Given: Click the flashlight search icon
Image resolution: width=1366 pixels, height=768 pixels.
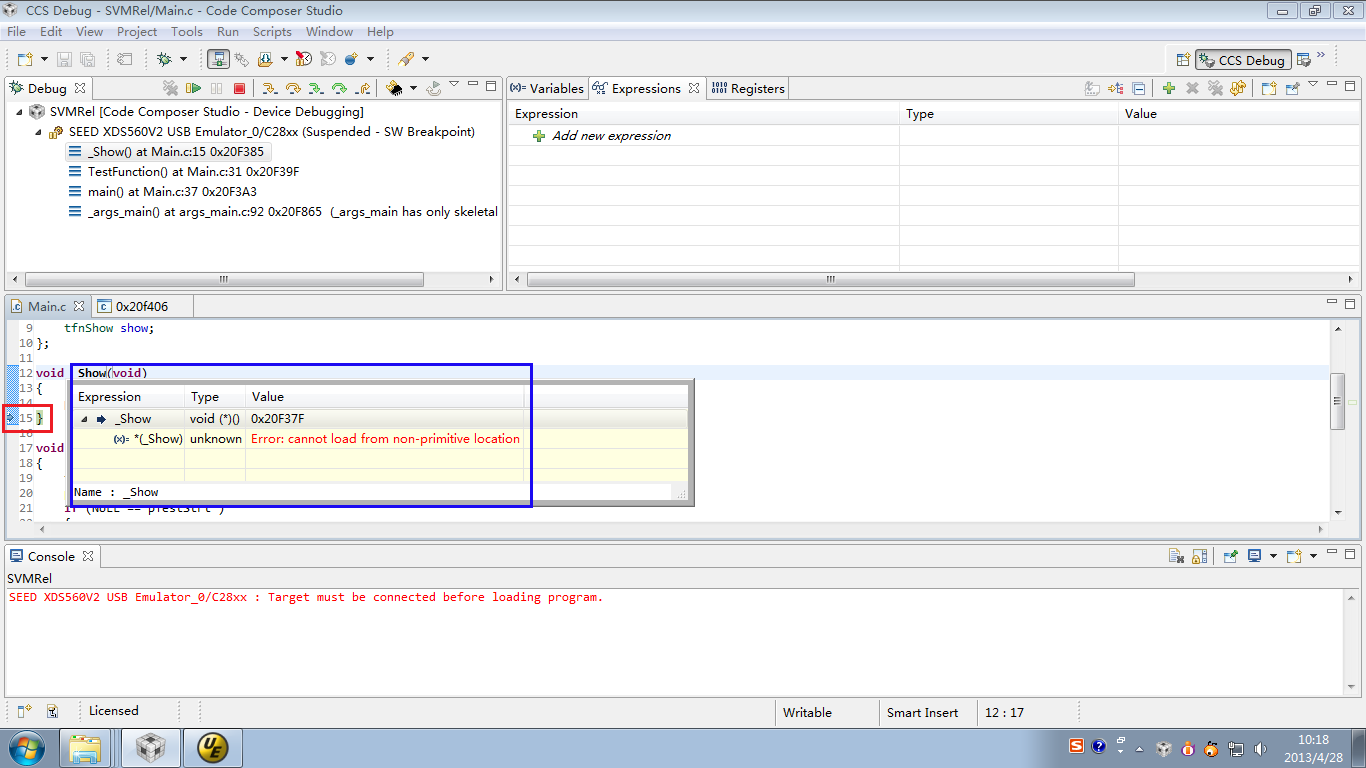Looking at the screenshot, I should coord(405,59).
